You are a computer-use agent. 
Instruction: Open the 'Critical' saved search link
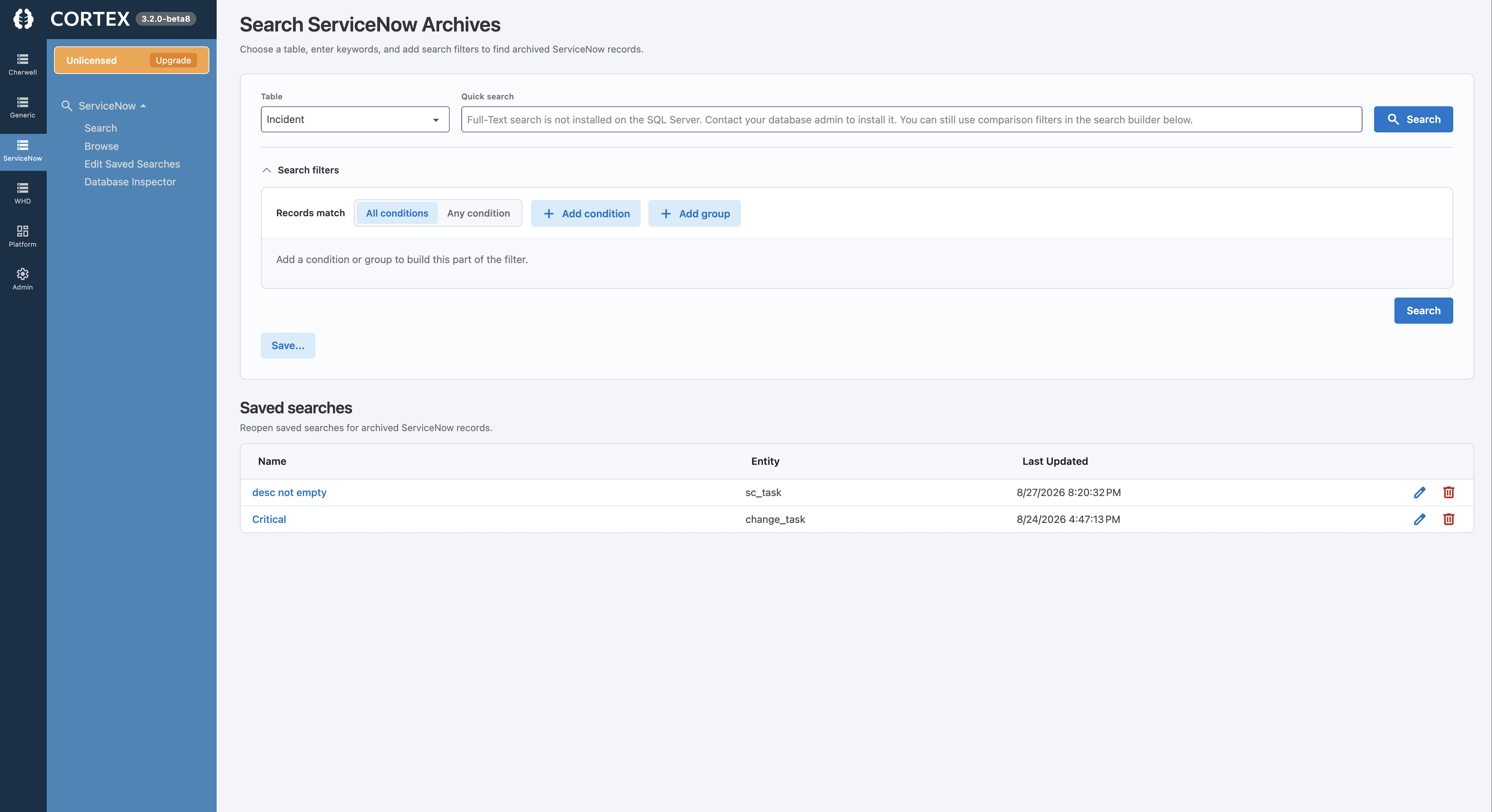pyautogui.click(x=269, y=520)
